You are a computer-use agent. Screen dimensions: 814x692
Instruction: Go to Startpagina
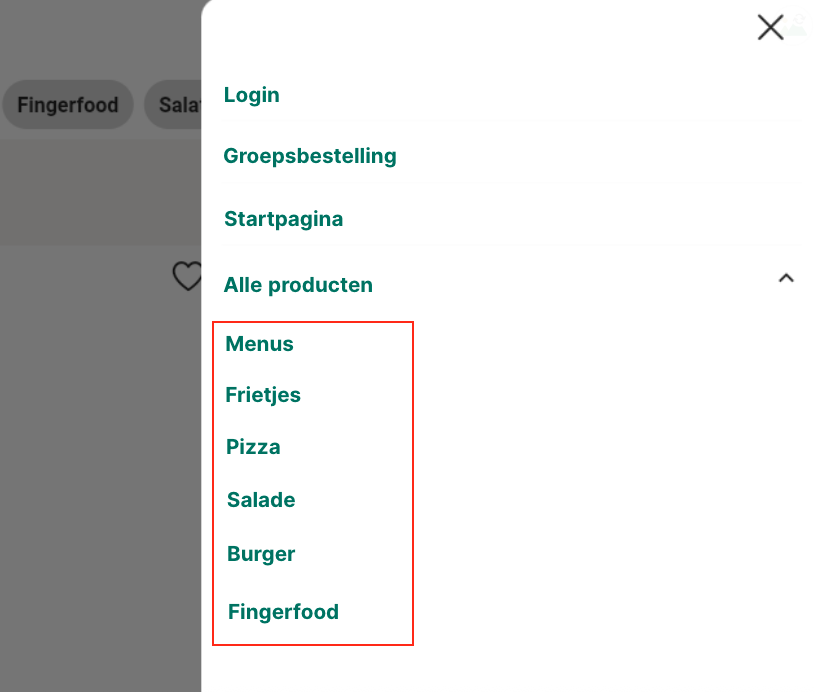(x=283, y=219)
